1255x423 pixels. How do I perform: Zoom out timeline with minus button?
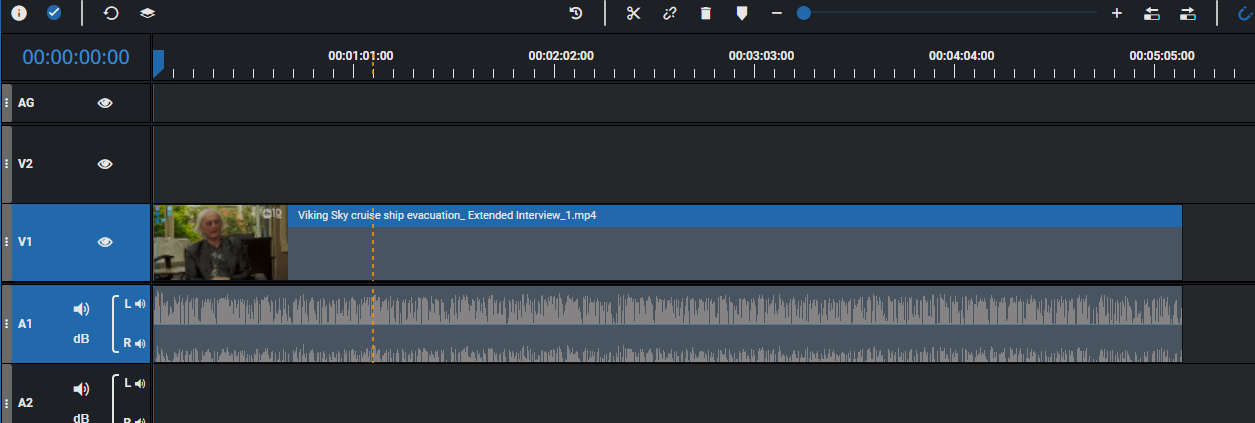coord(776,13)
